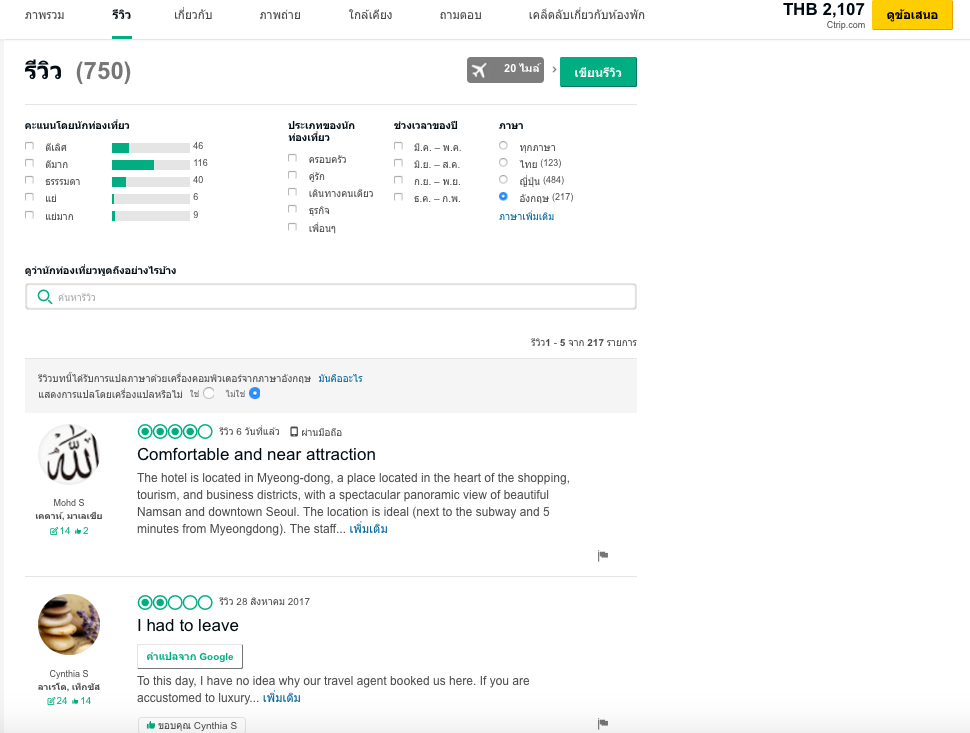The image size is (970, 733).
Task: Open the 'ถามตอบ' tab
Action: 460,16
